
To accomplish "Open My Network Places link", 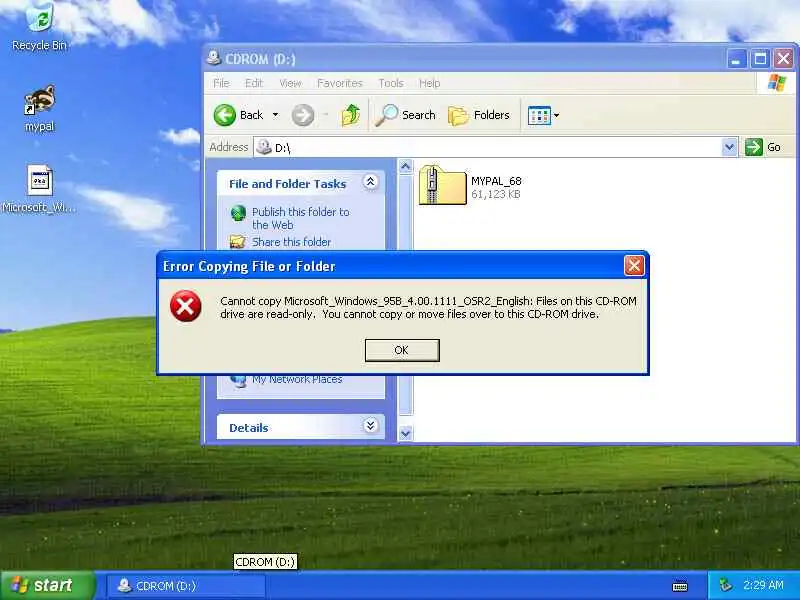I will tap(297, 380).
